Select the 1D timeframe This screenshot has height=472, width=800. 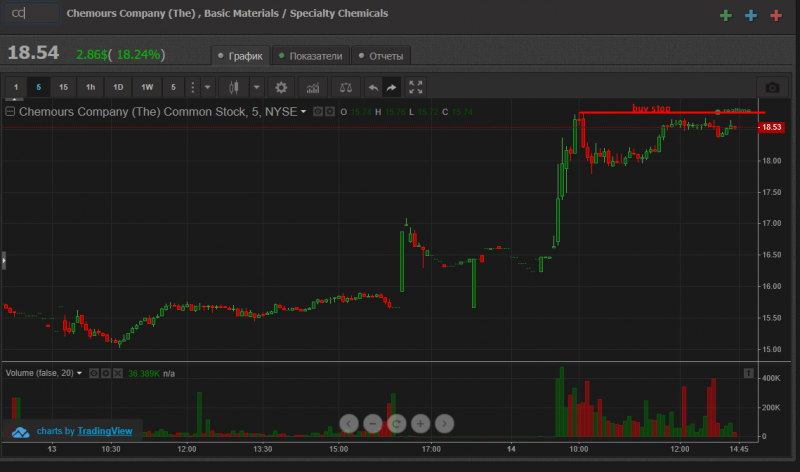point(118,87)
